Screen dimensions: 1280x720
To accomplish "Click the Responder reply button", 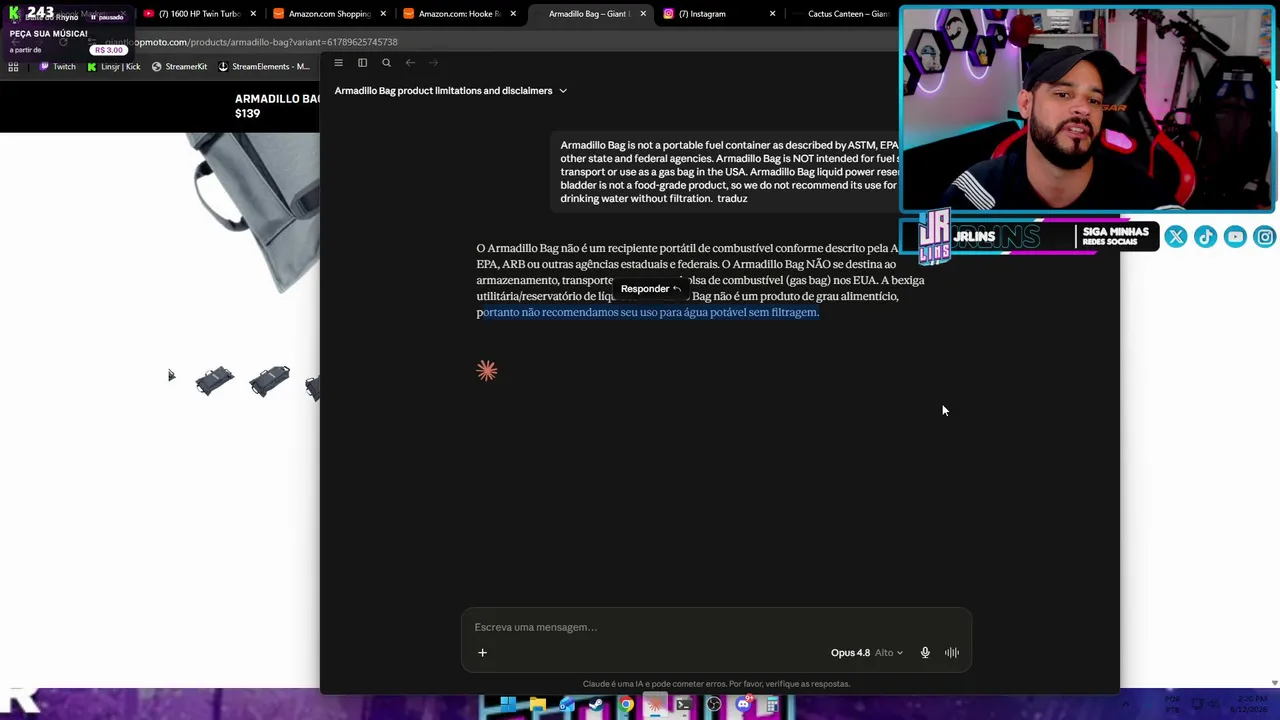I will tap(650, 289).
